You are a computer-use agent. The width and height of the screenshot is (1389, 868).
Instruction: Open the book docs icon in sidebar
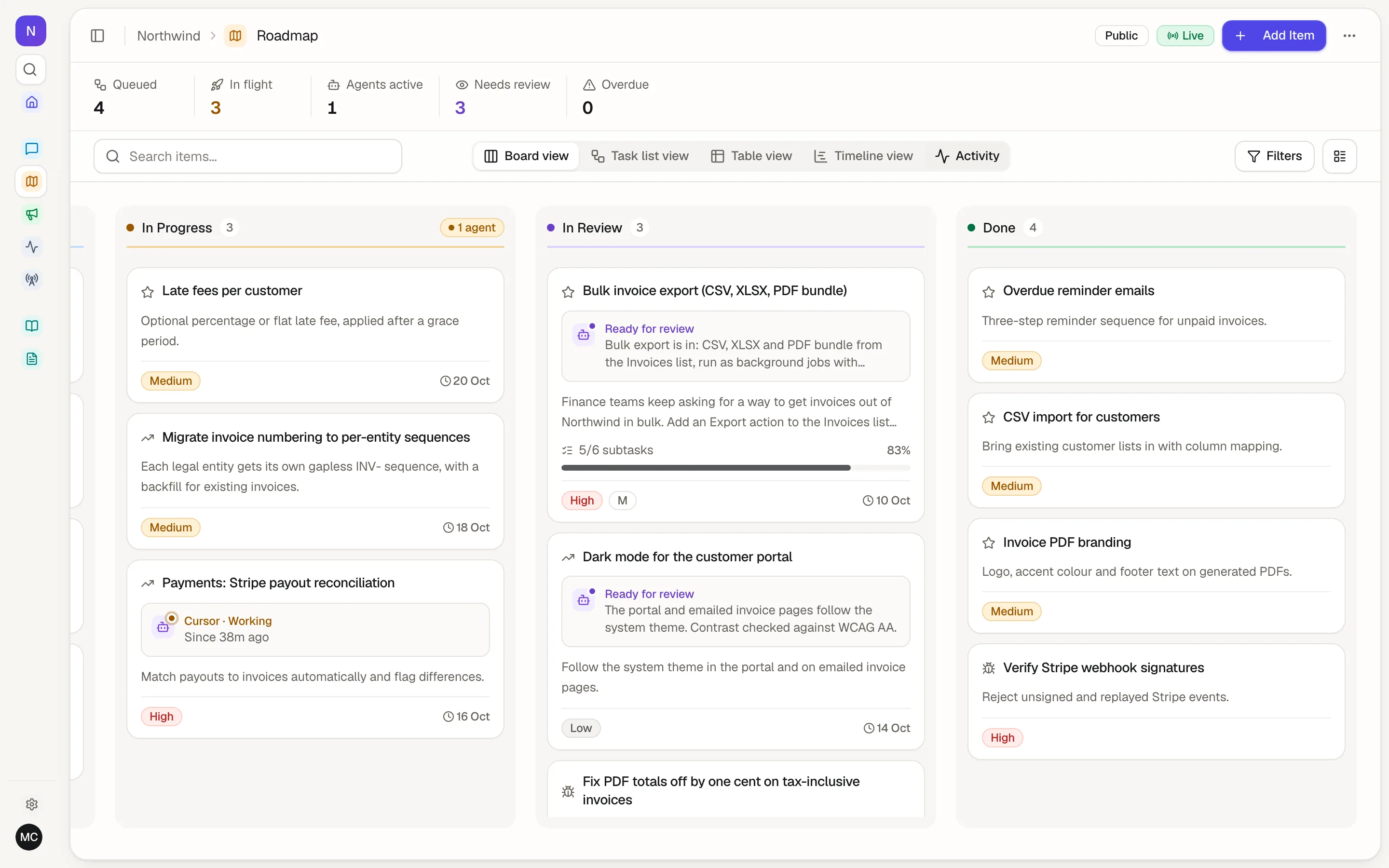31,326
